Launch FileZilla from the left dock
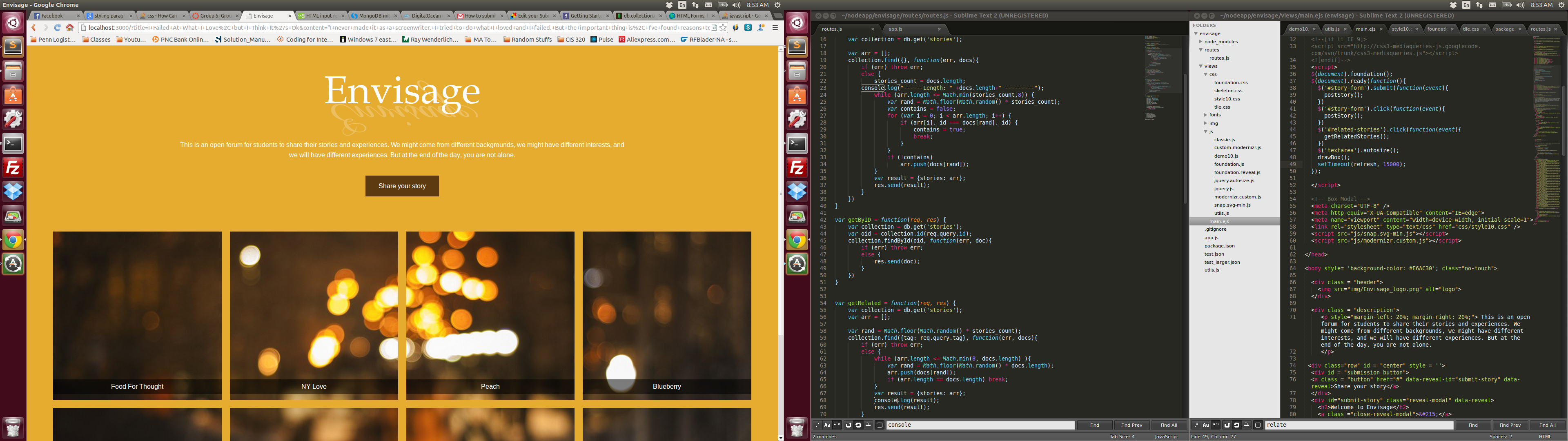1568x441 pixels. click(13, 167)
